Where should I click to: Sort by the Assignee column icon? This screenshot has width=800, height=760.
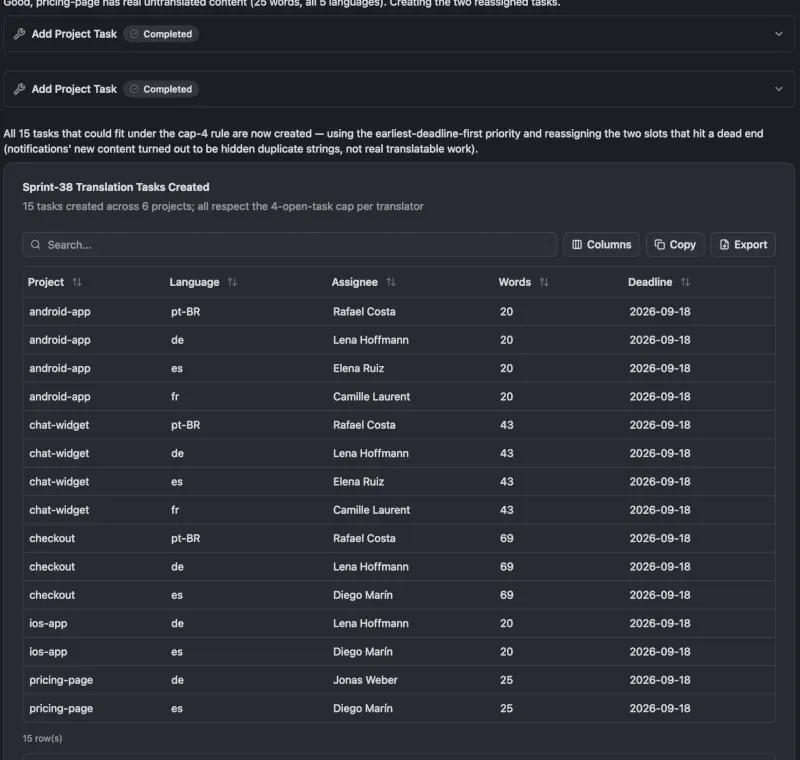[391, 282]
